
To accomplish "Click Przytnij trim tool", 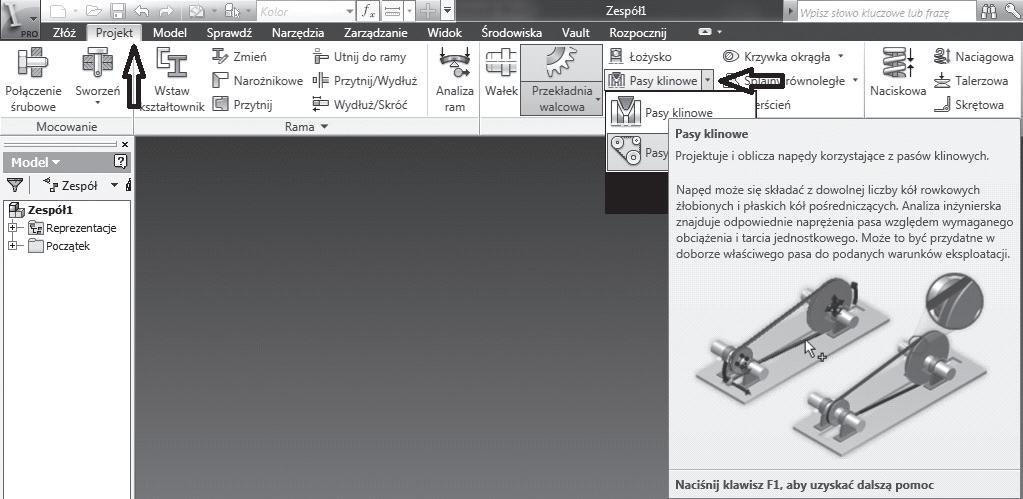I will tap(243, 104).
